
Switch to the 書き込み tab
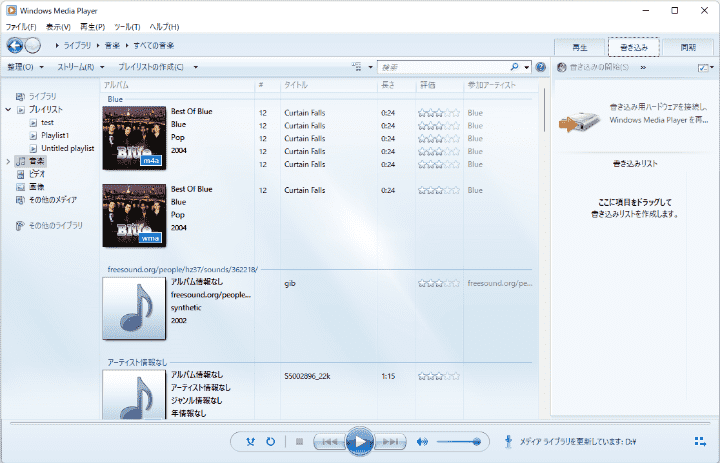634,47
